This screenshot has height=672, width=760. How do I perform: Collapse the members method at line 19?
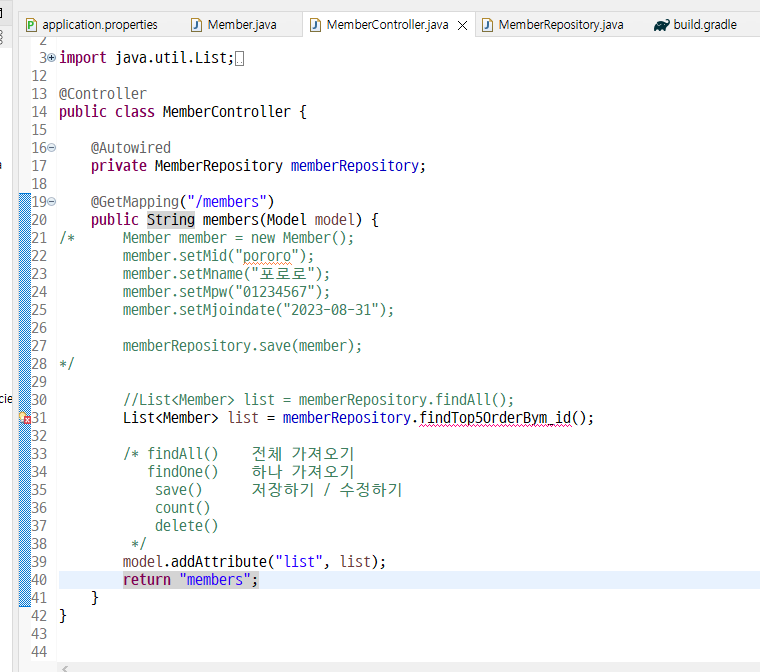pyautogui.click(x=52, y=201)
